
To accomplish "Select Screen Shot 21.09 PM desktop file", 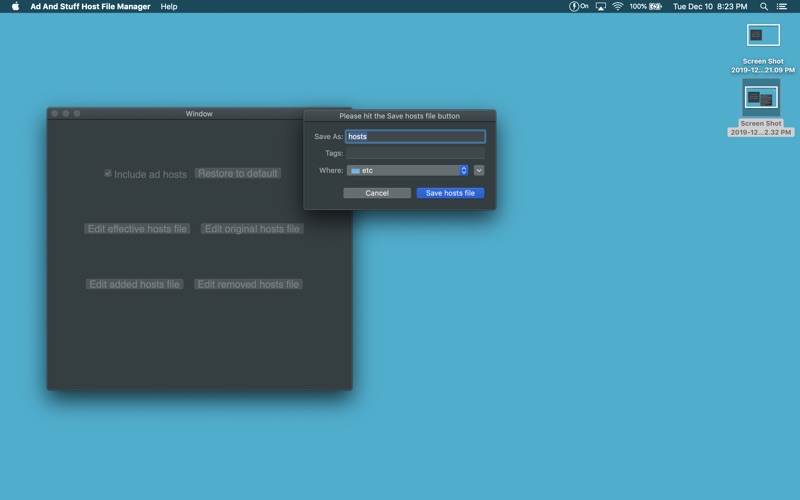I will click(x=763, y=49).
